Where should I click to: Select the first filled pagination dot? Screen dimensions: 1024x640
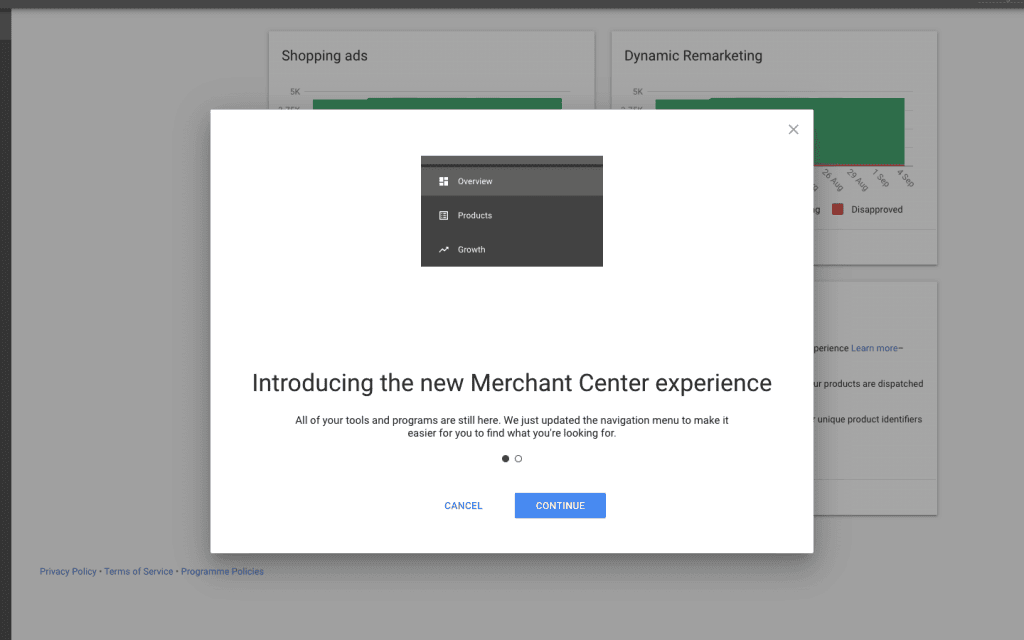505,458
